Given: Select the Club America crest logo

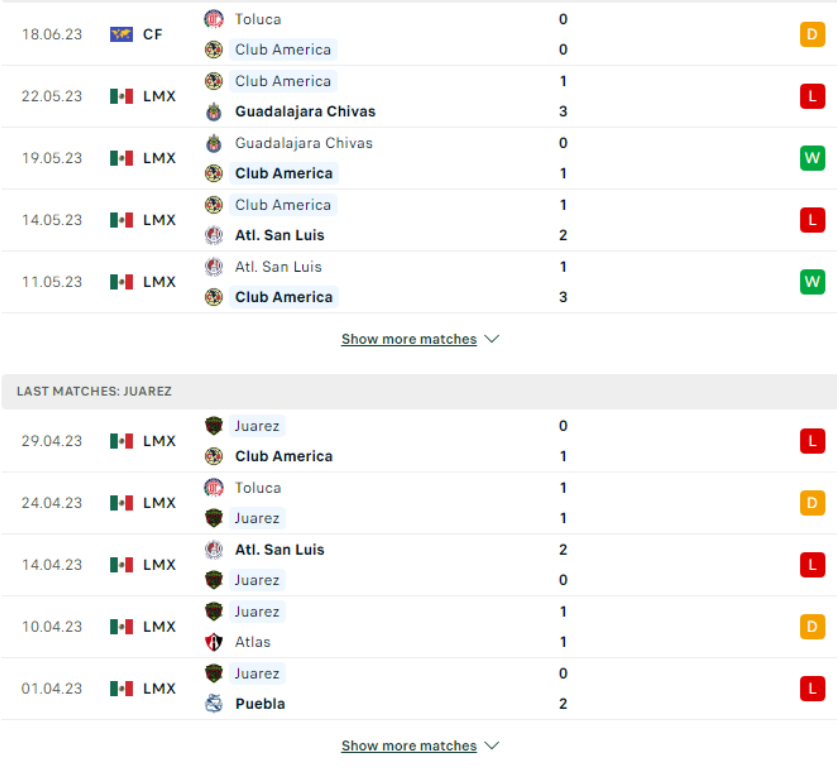Looking at the screenshot, I should 212,49.
